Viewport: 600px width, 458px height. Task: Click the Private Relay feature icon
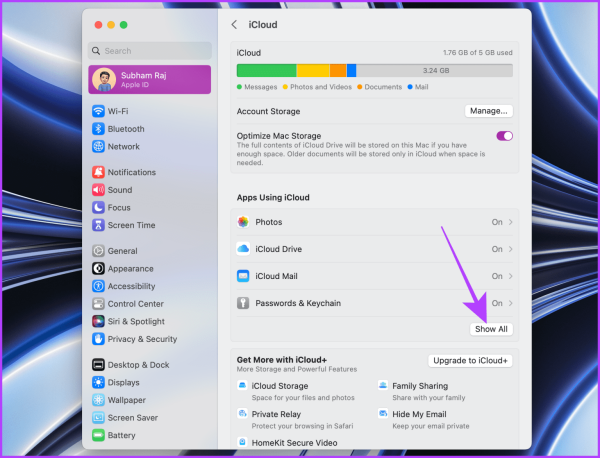pos(242,414)
